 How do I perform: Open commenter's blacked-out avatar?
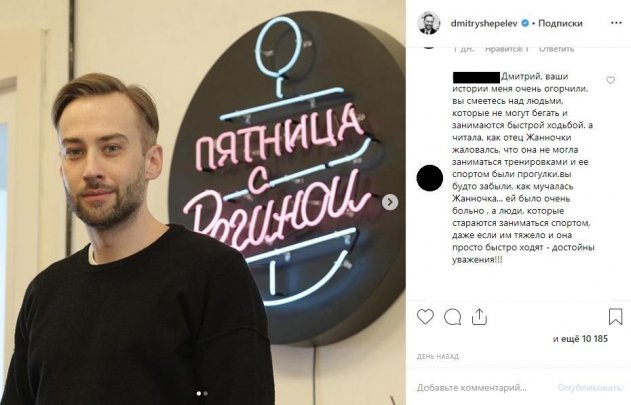[430, 178]
